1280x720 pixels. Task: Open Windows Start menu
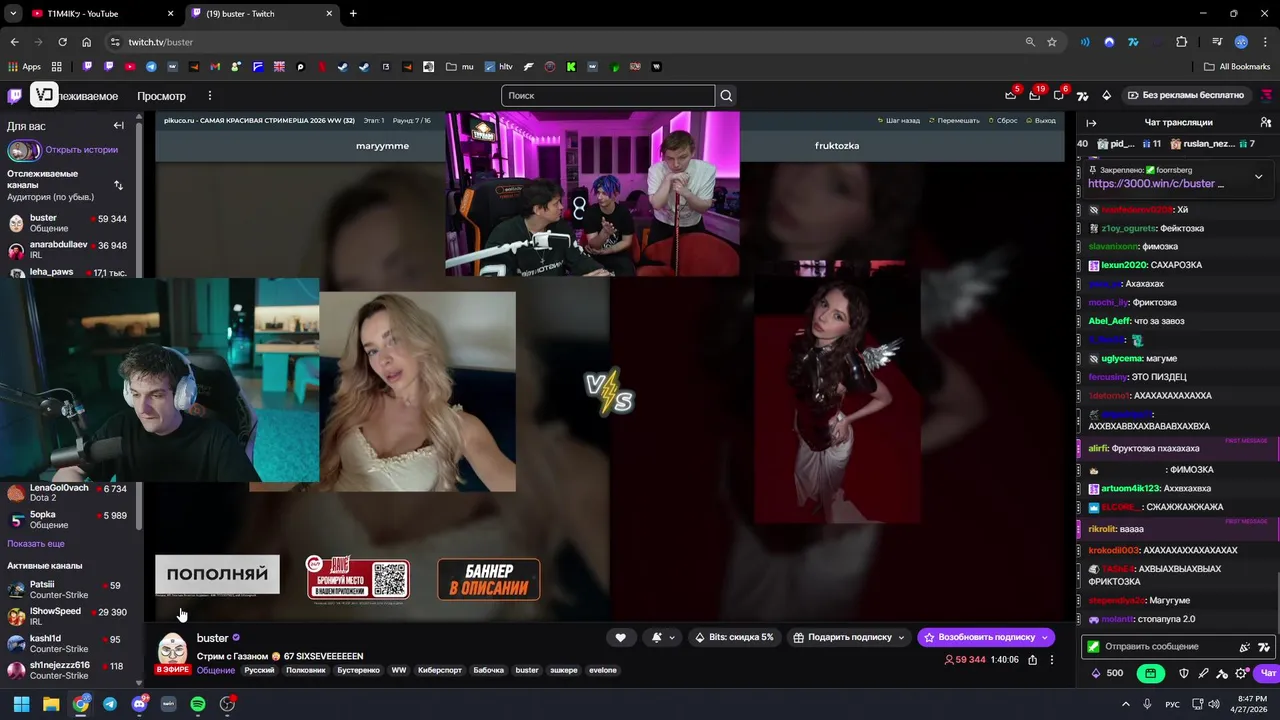[21, 704]
